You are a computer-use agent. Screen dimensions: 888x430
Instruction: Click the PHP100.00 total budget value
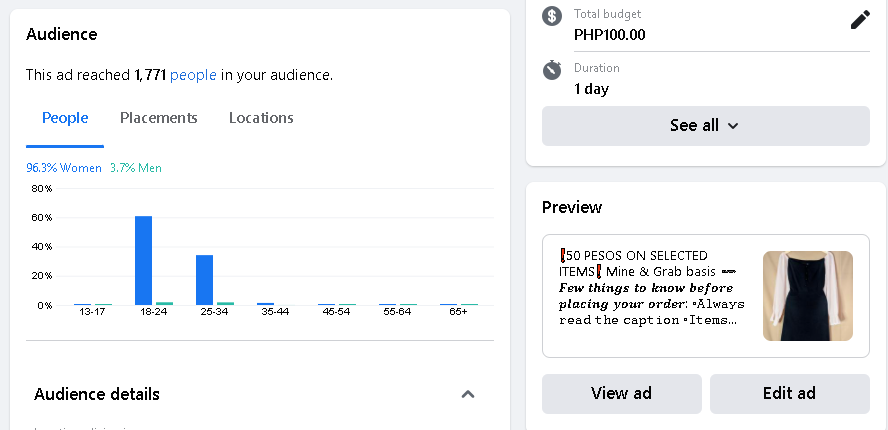point(609,34)
